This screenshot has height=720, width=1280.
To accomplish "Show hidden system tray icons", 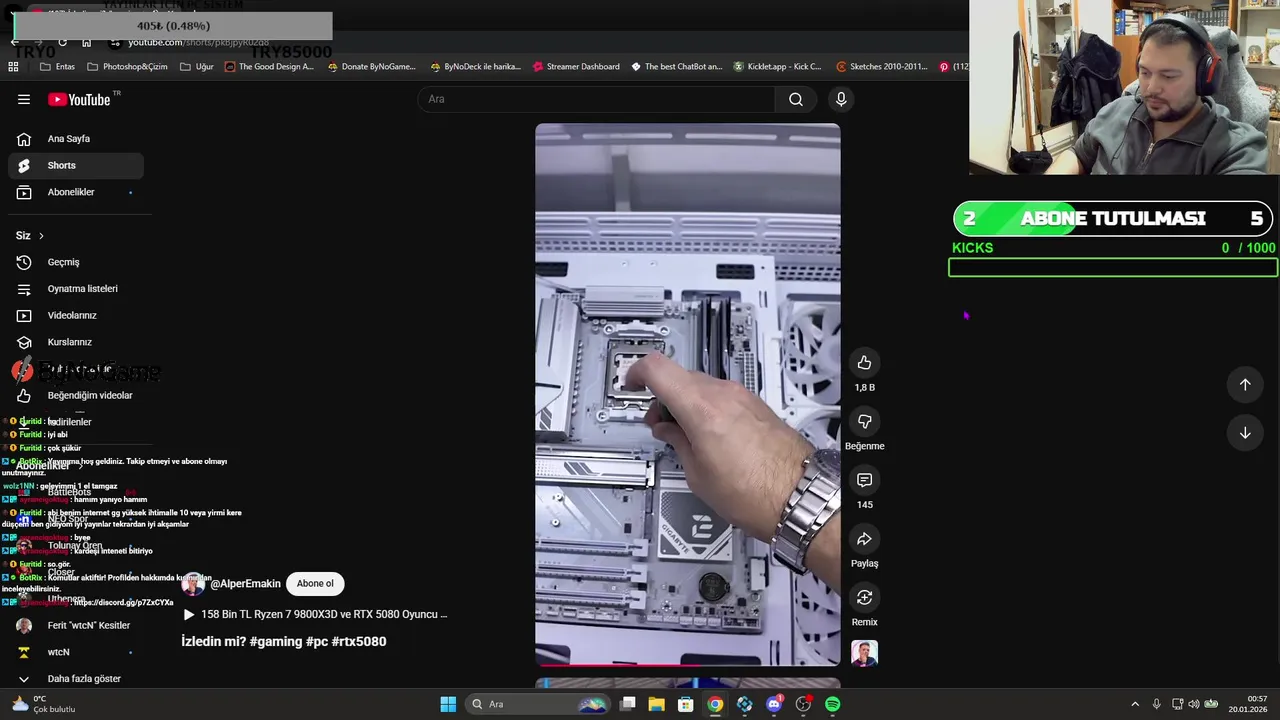I will click(x=1134, y=704).
